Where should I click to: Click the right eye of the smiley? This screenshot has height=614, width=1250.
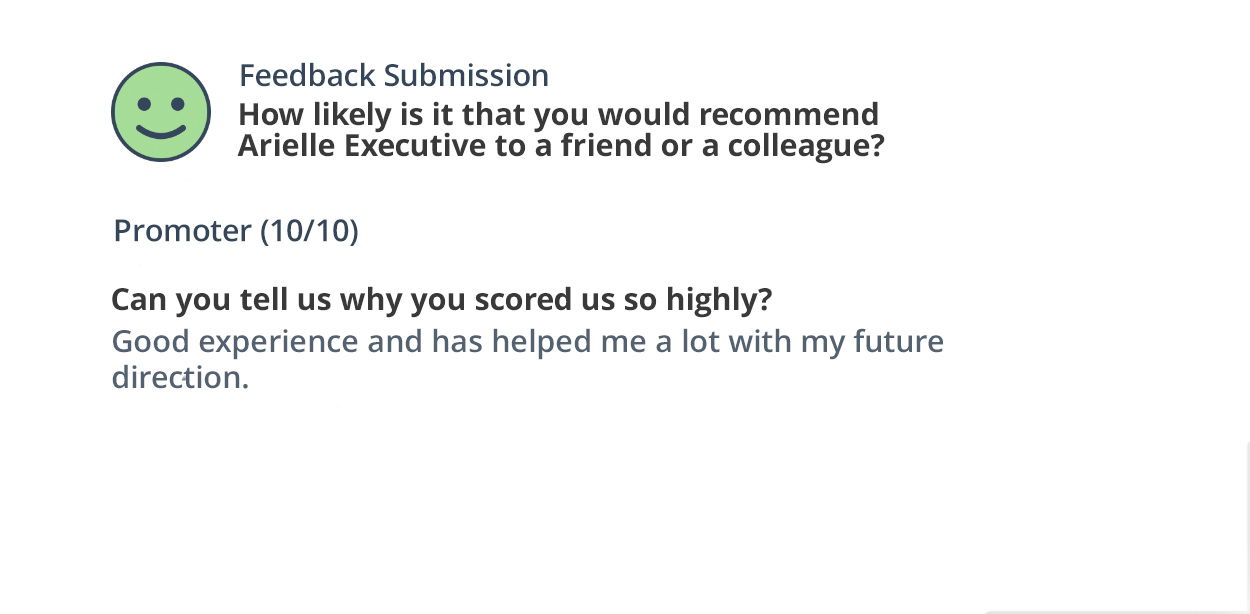[178, 103]
